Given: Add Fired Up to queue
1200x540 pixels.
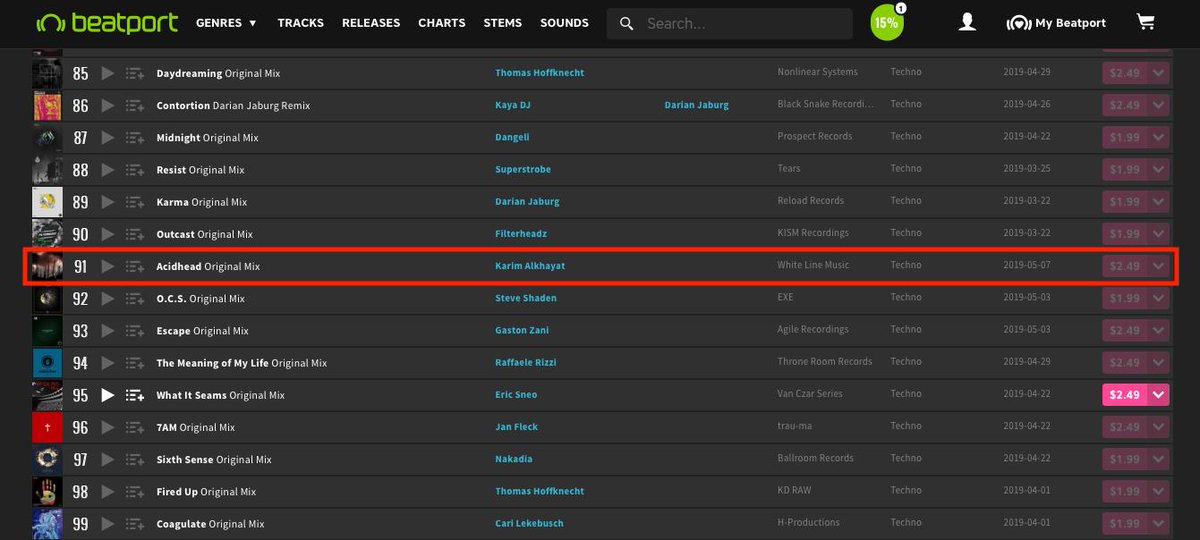Looking at the screenshot, I should pos(135,492).
